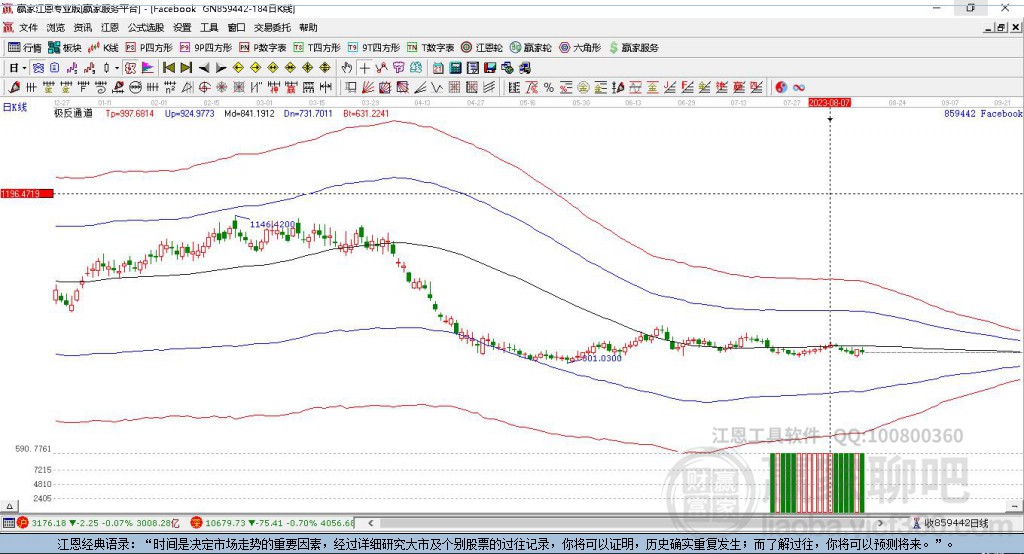1024x554 pixels.
Task: Open the T数字表 table
Action: 430,48
